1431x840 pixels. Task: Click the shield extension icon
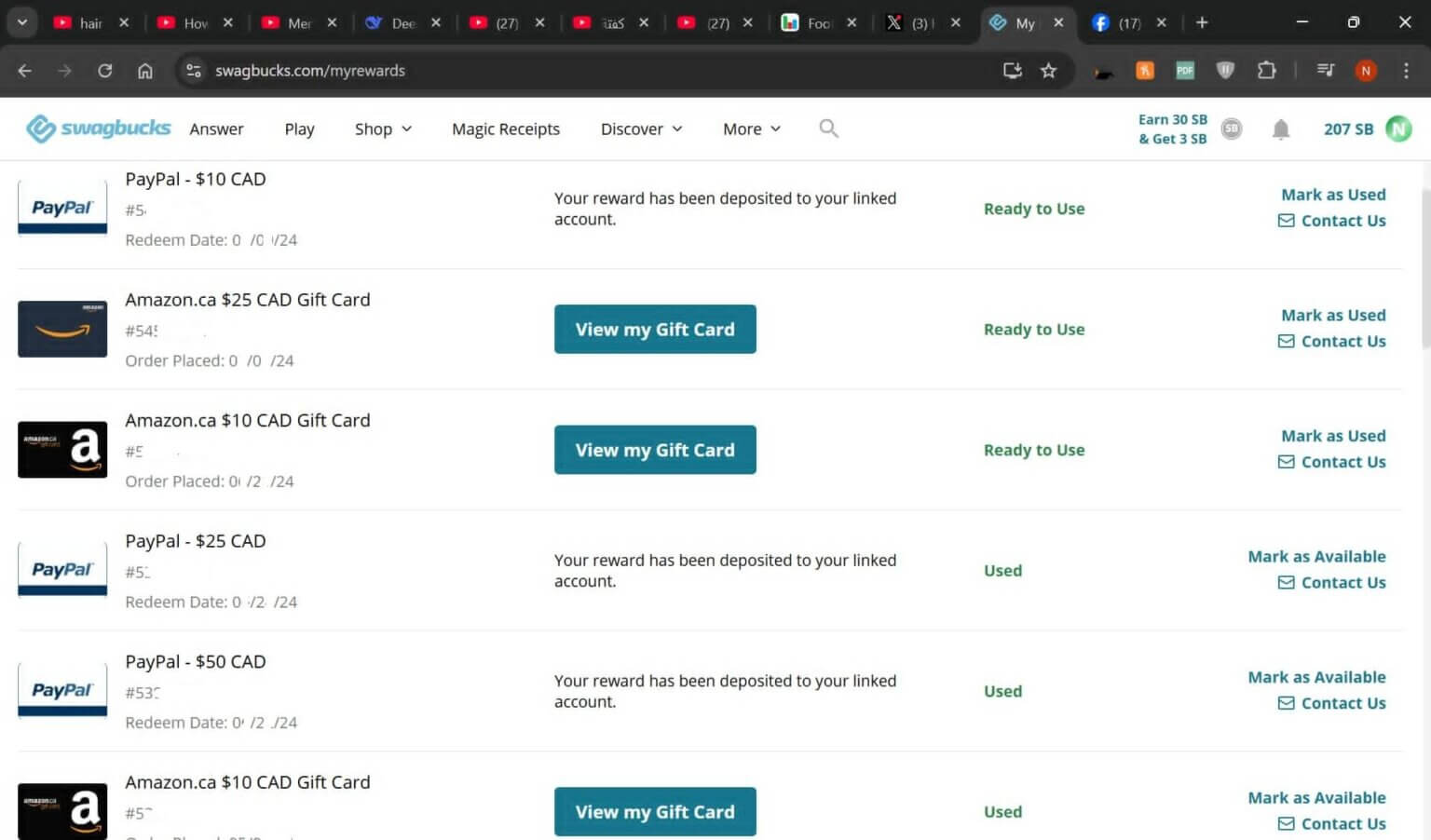tap(1225, 70)
